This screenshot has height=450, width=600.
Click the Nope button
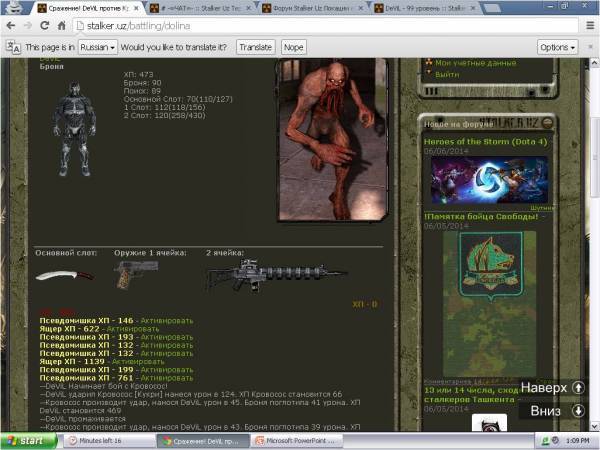293,47
